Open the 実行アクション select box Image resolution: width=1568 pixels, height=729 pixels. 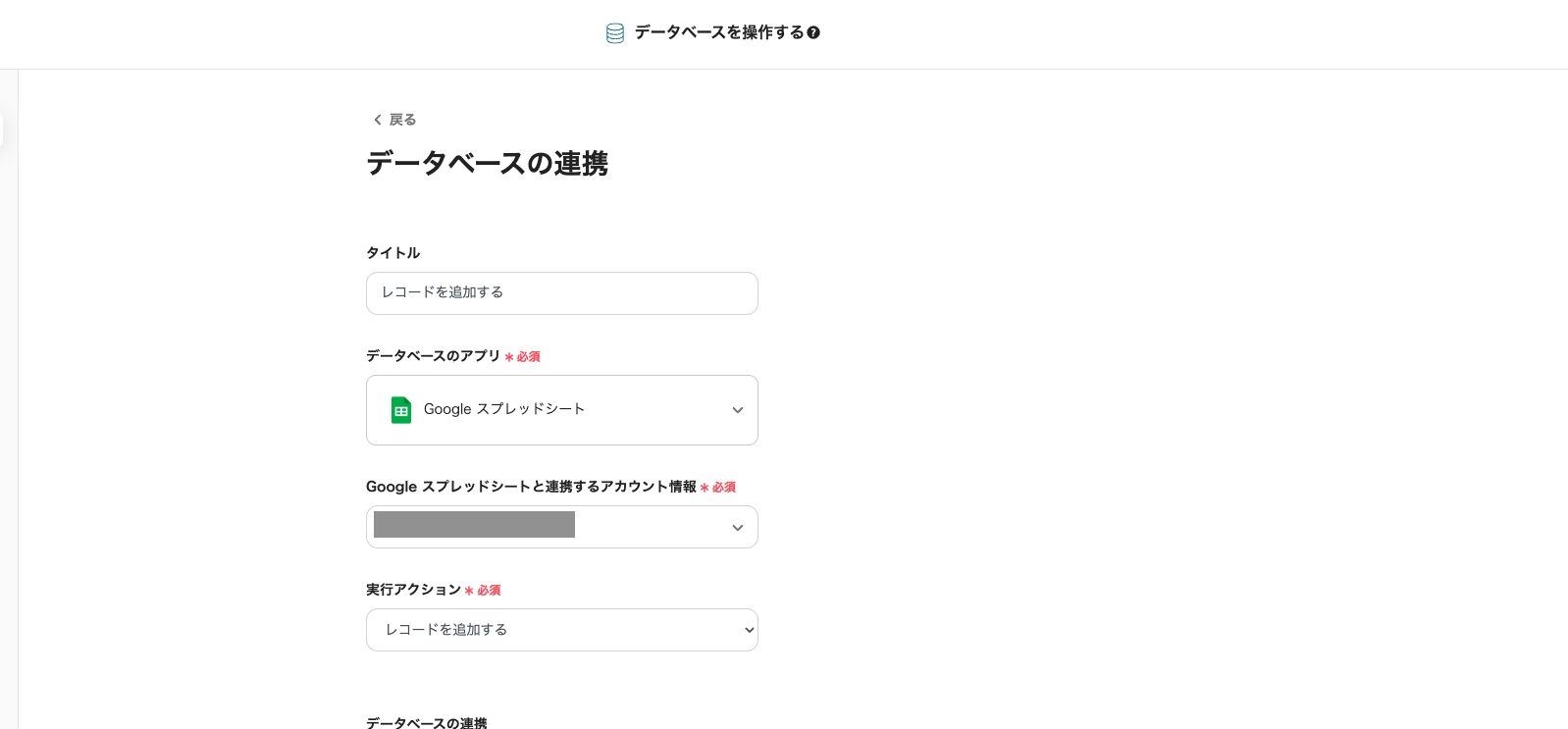tap(561, 630)
